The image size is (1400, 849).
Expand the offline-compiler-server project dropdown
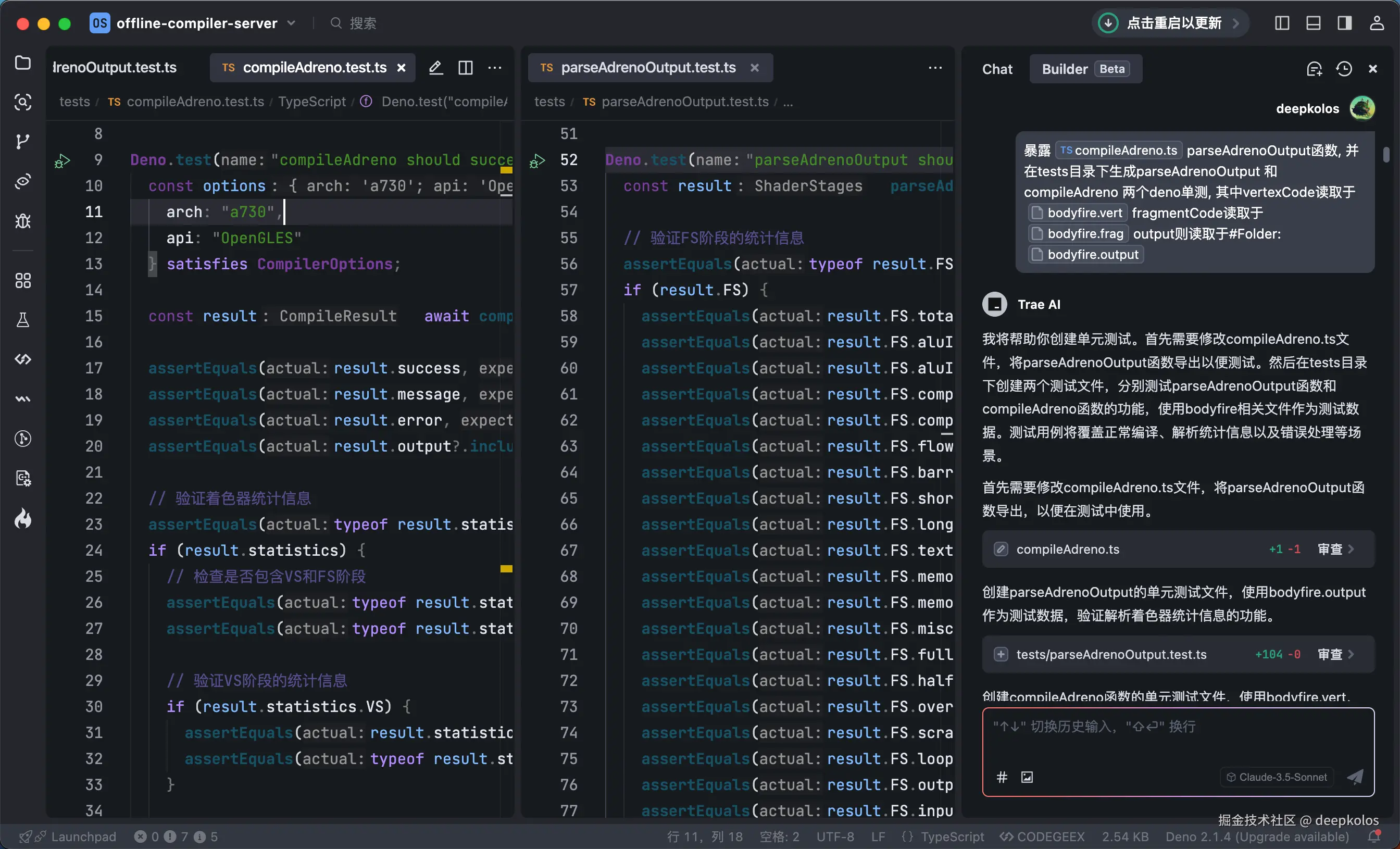pos(292,23)
